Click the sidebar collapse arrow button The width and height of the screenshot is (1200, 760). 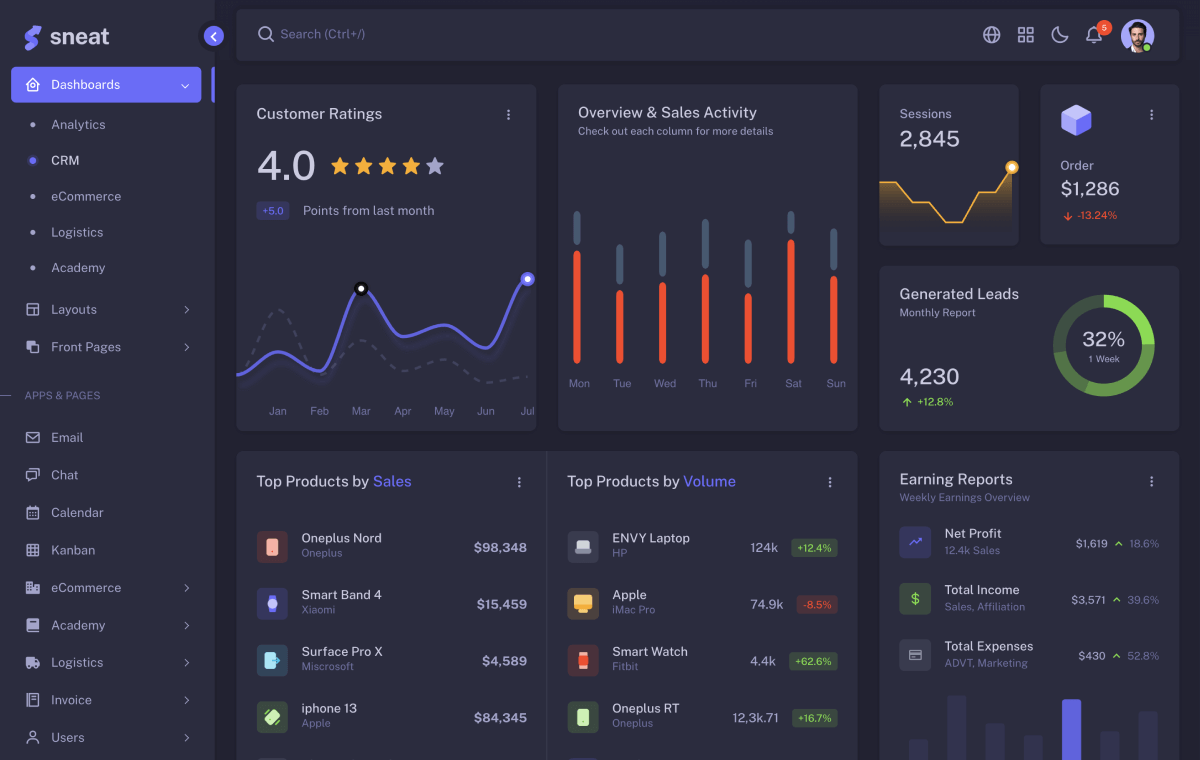click(213, 35)
